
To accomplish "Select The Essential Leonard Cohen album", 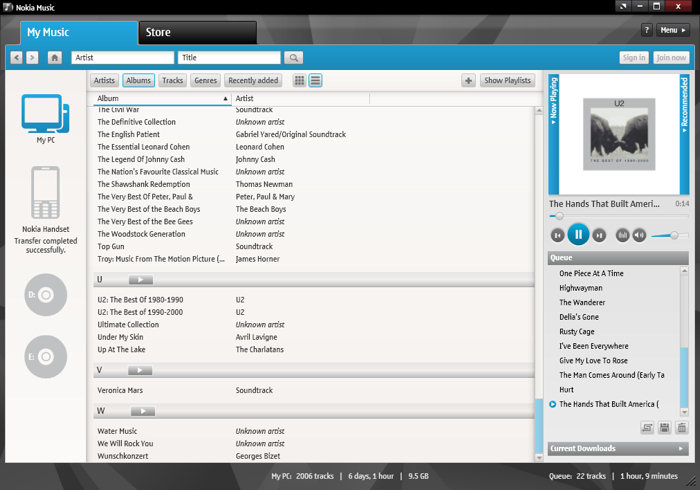I will click(144, 147).
